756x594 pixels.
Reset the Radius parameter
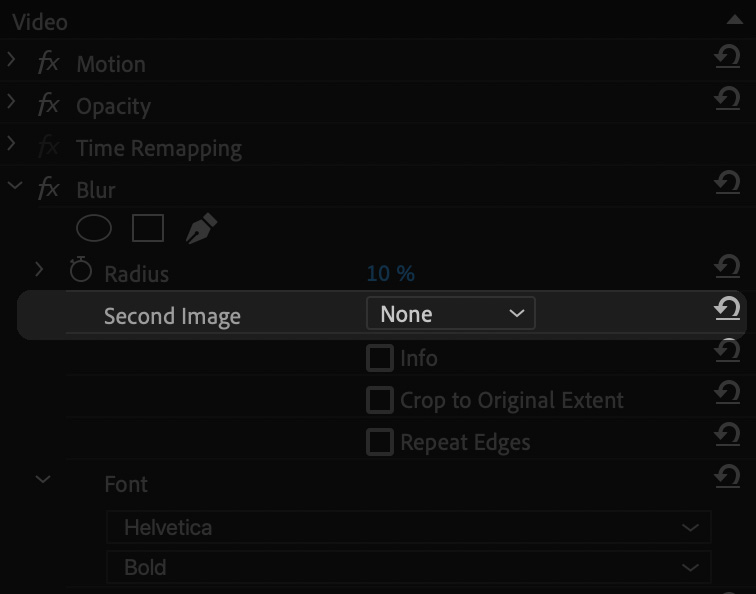pyautogui.click(x=727, y=266)
